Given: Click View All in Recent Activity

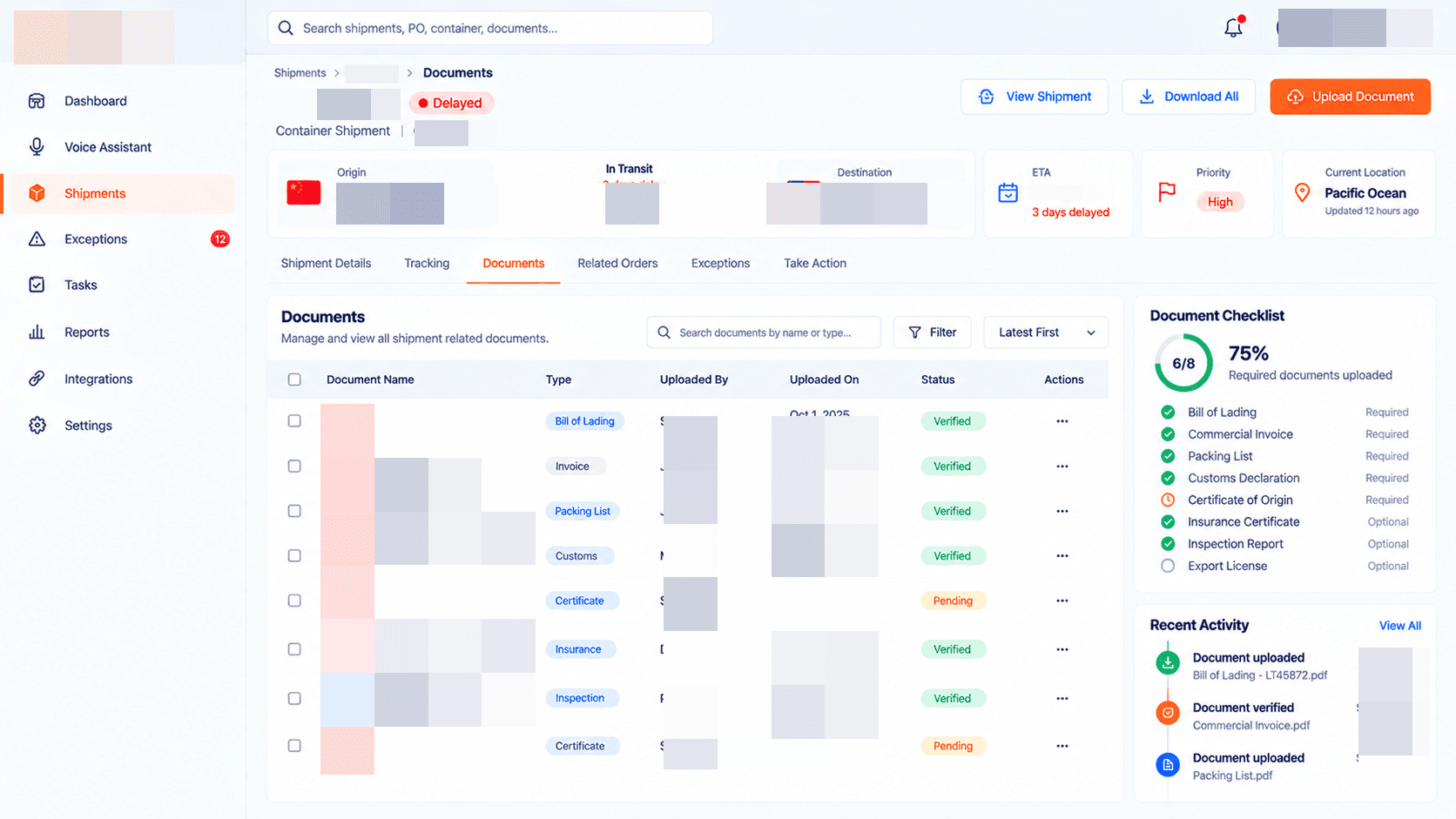Looking at the screenshot, I should 1399,626.
